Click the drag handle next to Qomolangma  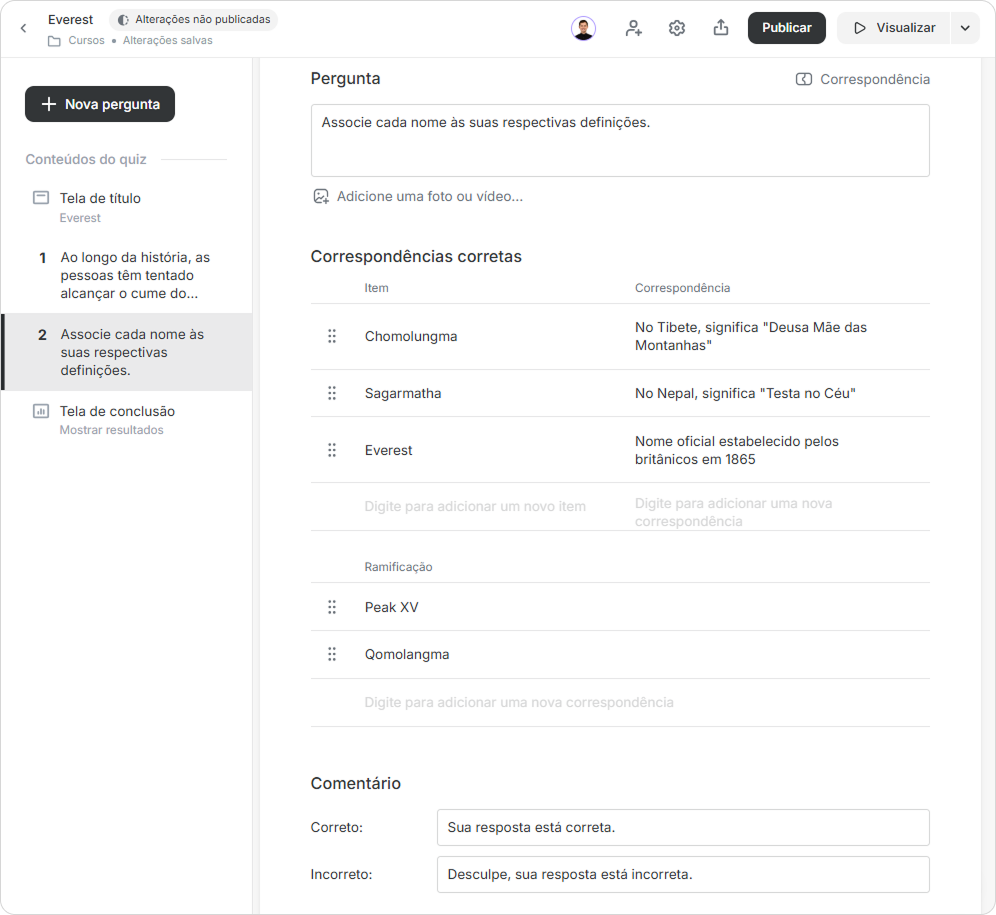point(332,654)
